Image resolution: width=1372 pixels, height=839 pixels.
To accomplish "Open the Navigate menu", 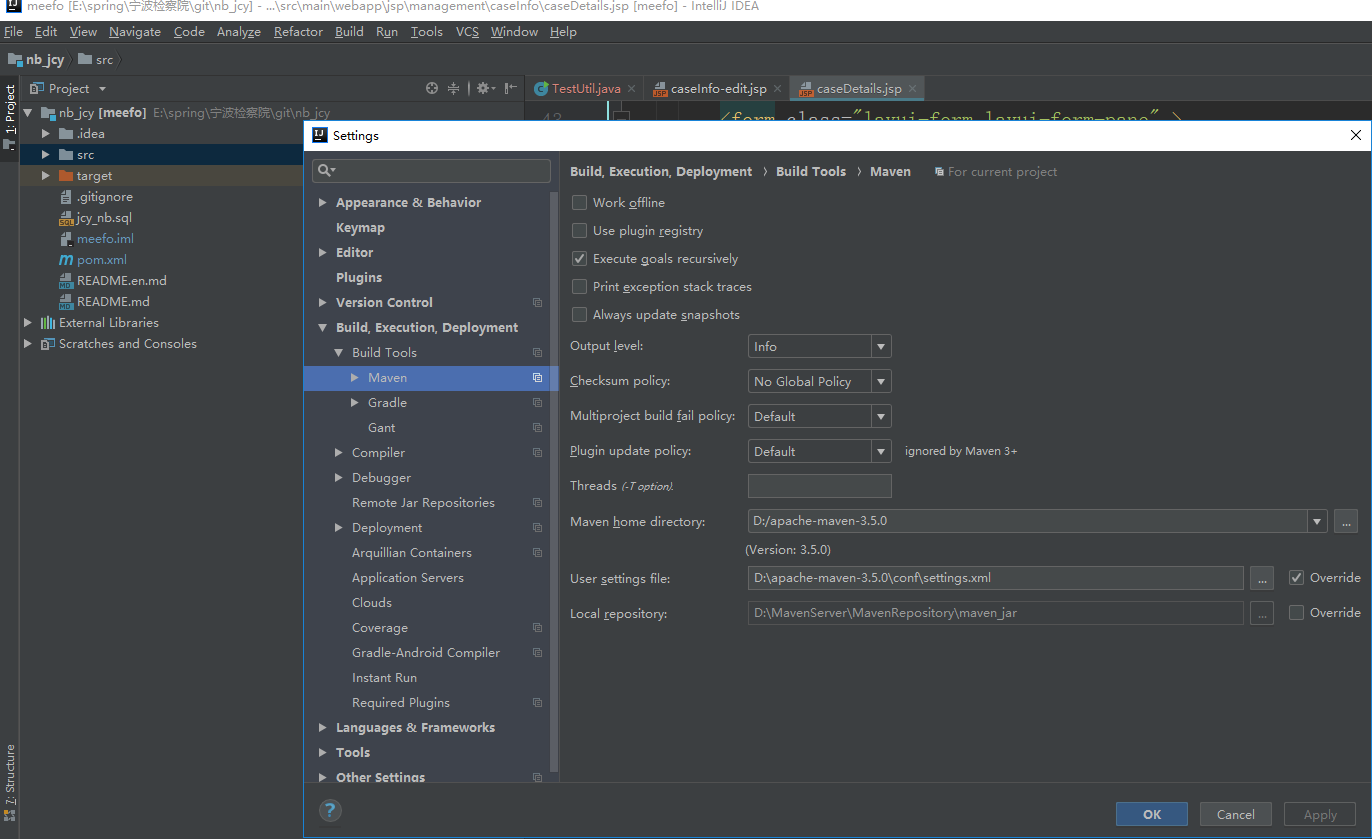I will 135,32.
